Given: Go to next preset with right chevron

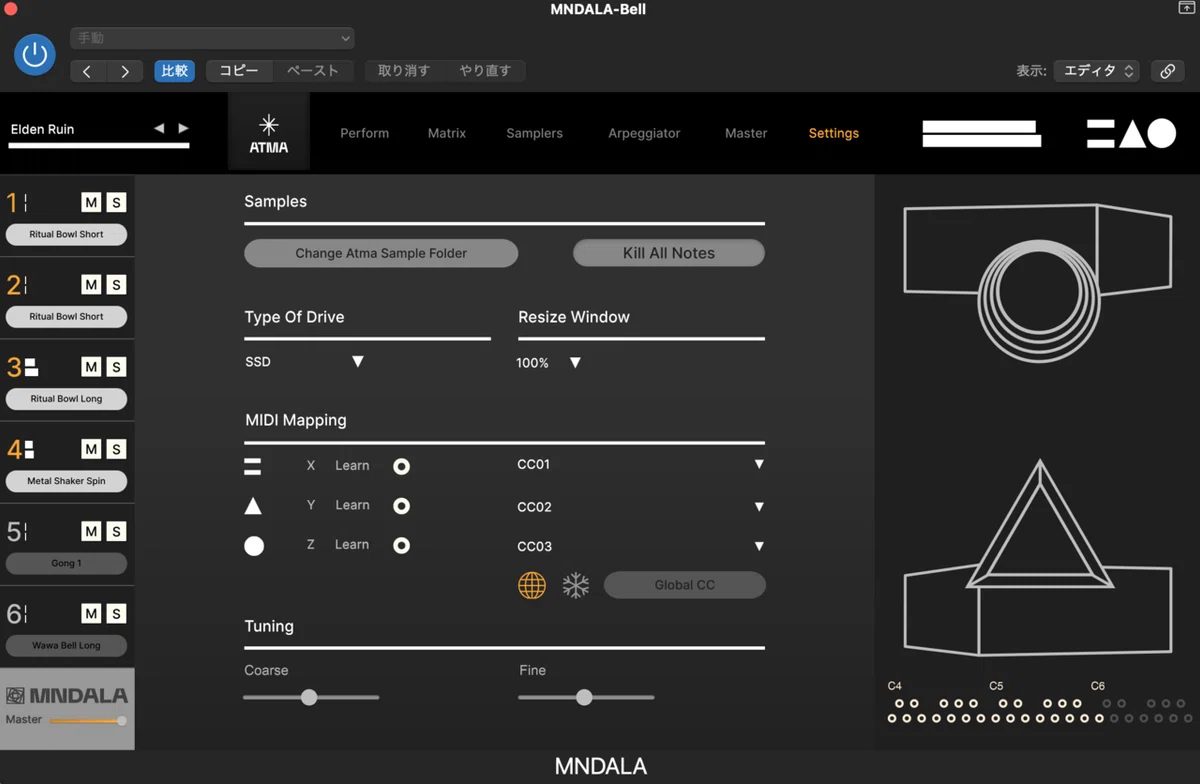Looking at the screenshot, I should click(124, 71).
